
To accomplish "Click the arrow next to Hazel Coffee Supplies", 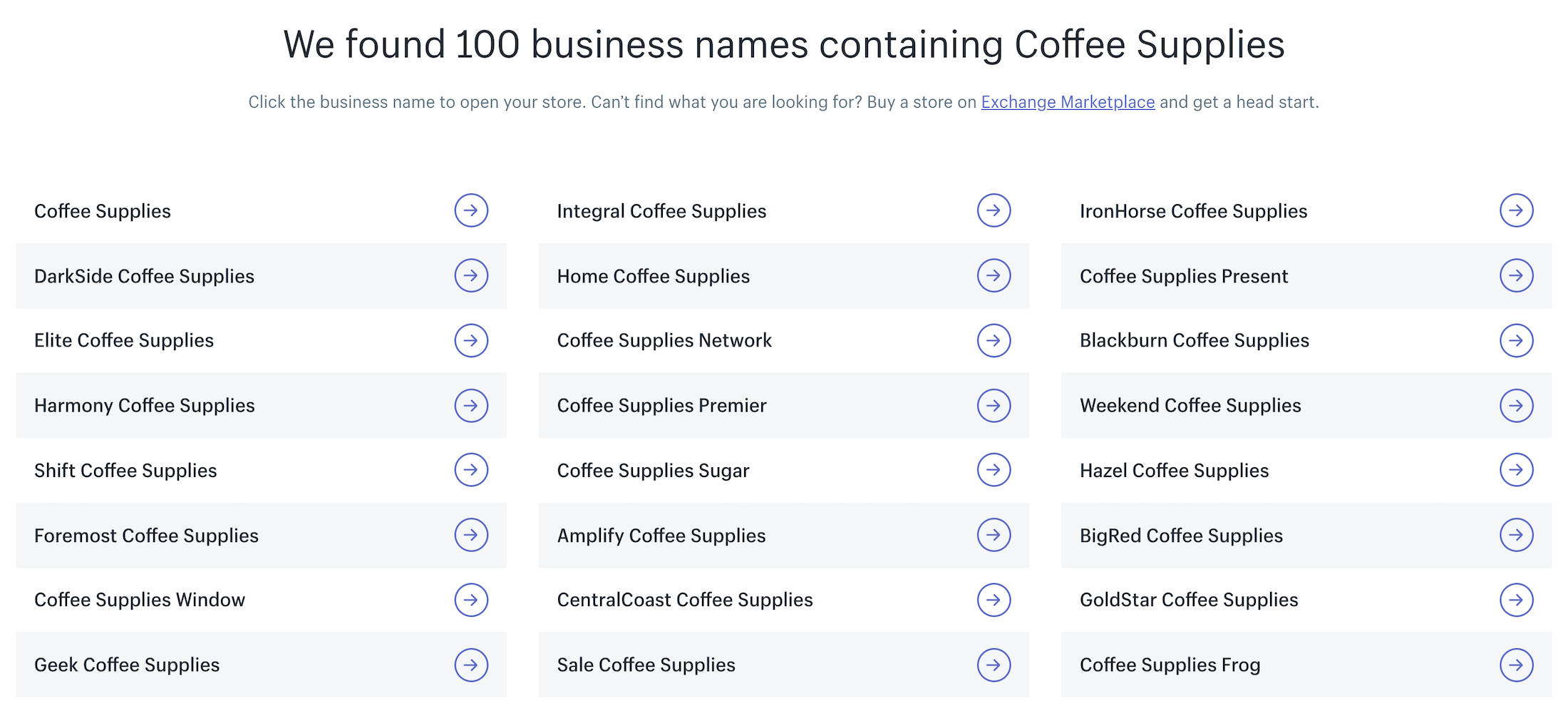I will pos(1517,470).
